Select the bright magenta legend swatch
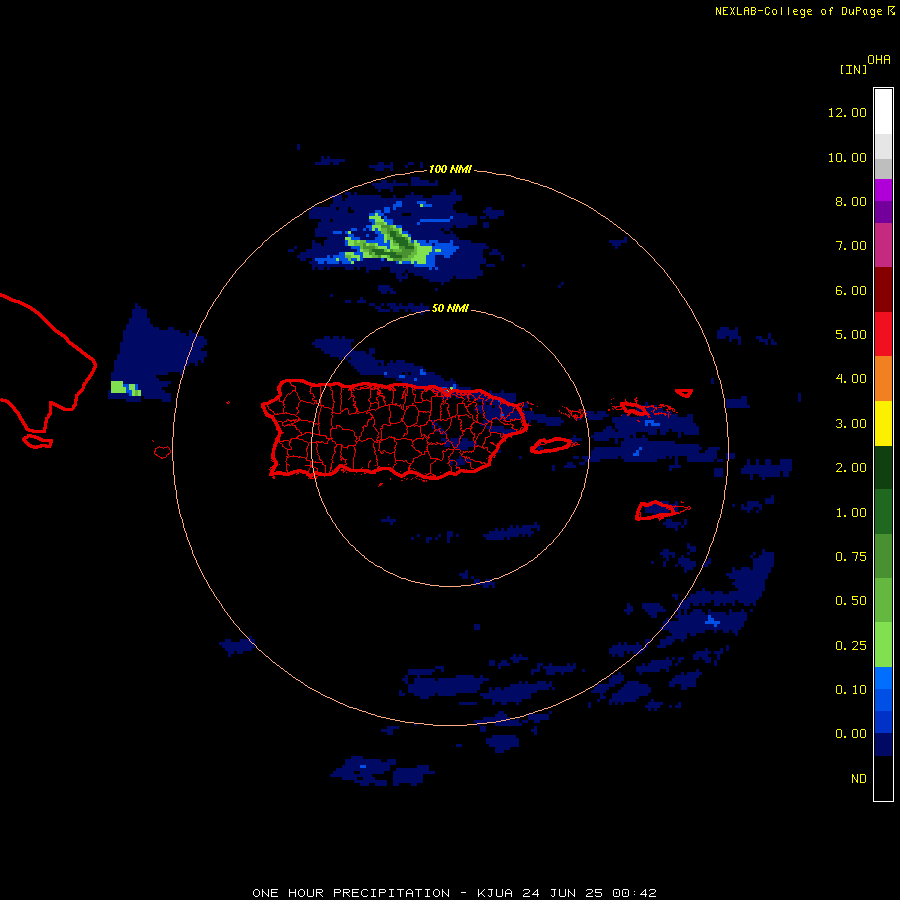 pos(883,190)
